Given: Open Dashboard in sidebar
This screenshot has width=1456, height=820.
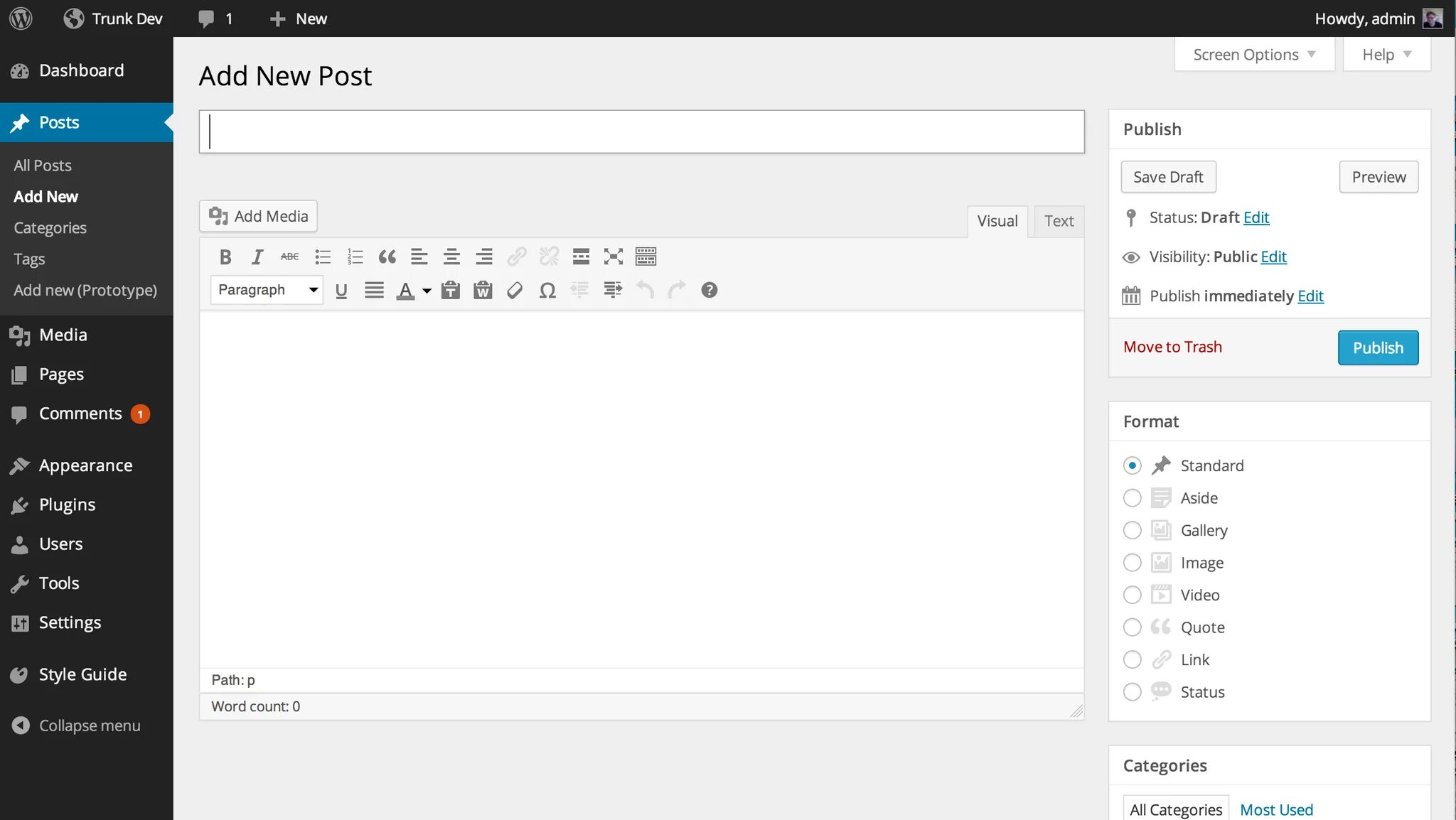Looking at the screenshot, I should click(x=87, y=70).
